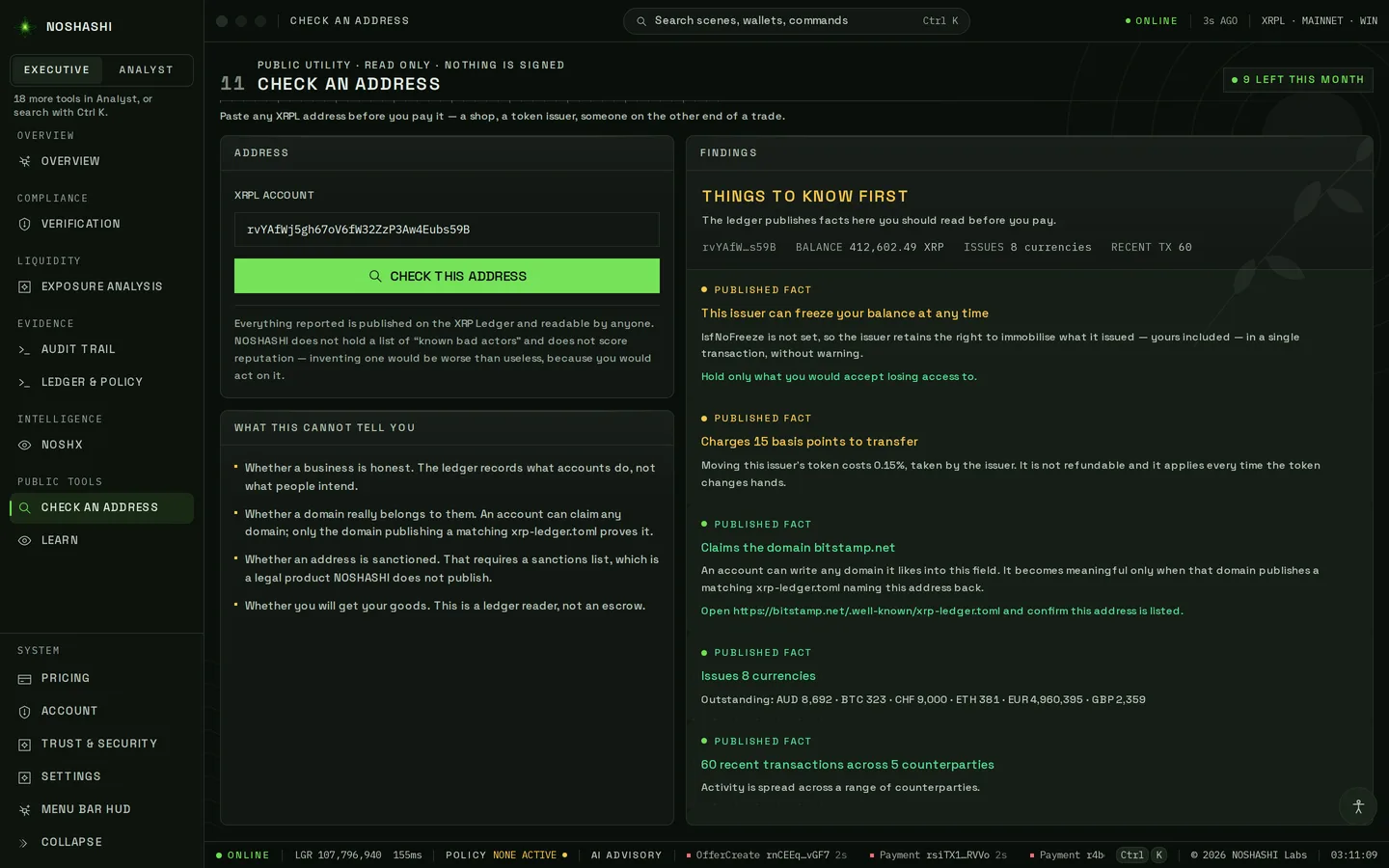The height and width of the screenshot is (868, 1389).
Task: Click 'Charges 15 basis points to transfer' heading
Action: pos(809,442)
